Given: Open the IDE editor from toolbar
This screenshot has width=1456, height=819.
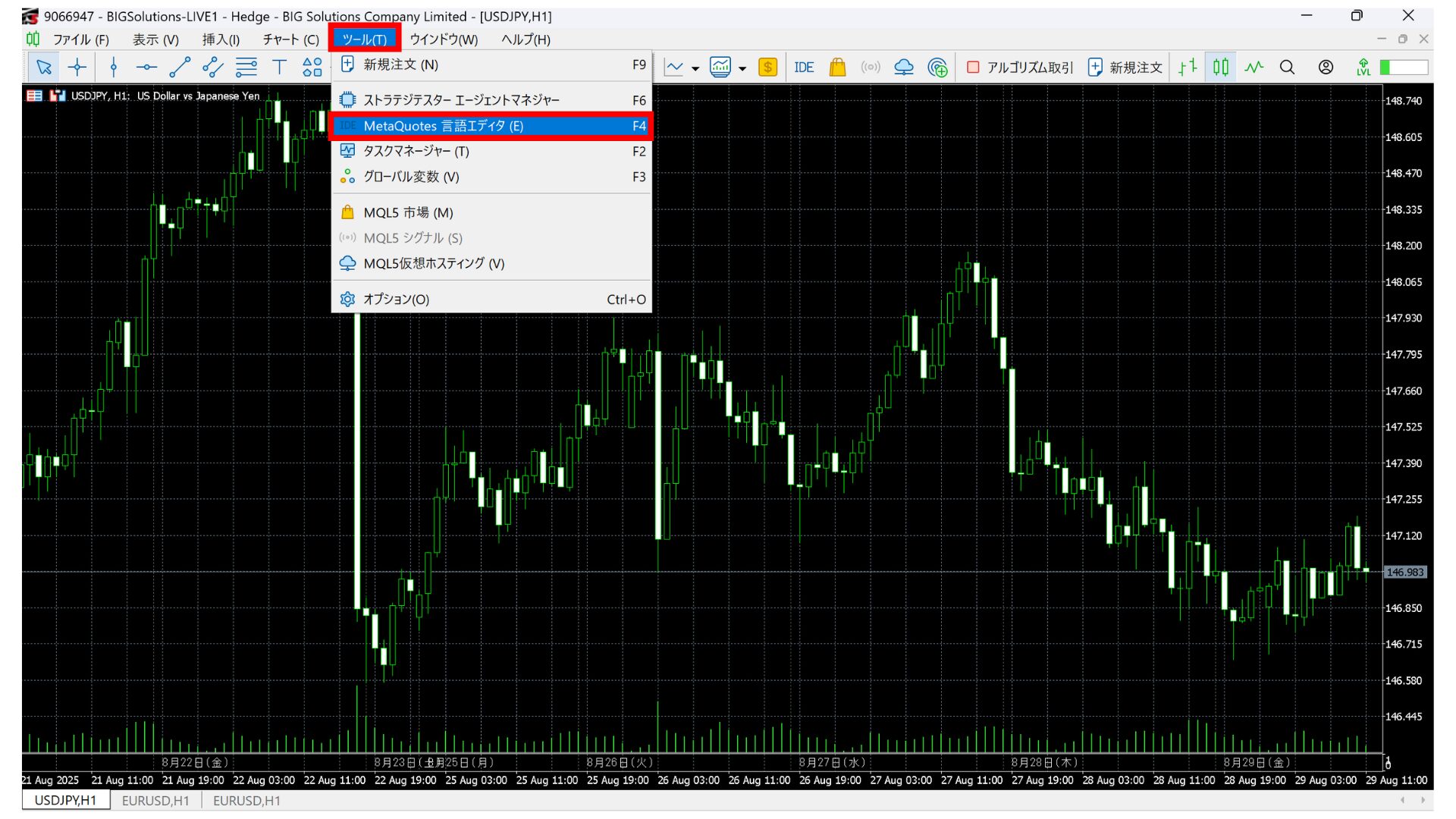Looking at the screenshot, I should [804, 67].
